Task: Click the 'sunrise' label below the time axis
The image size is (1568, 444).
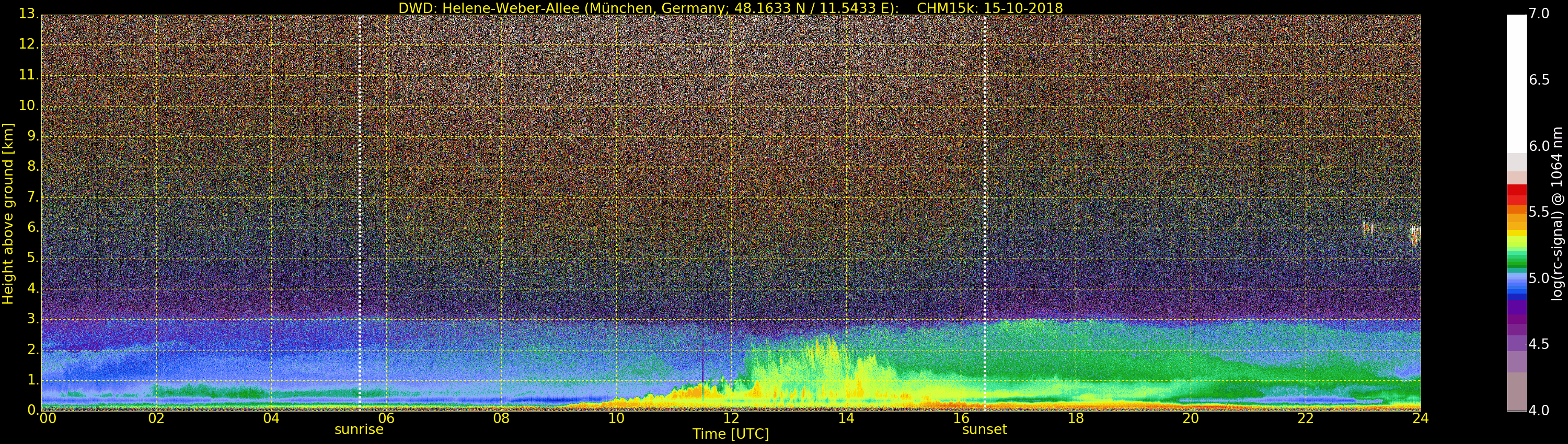Action: pos(359,429)
